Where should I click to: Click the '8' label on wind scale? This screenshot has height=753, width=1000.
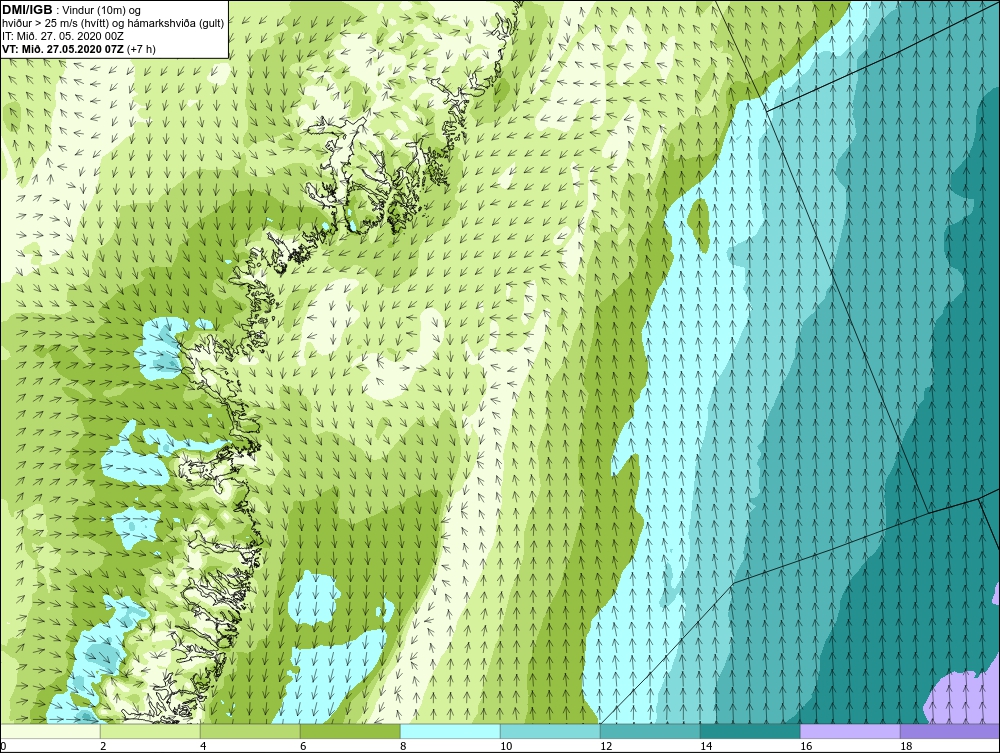click(403, 746)
